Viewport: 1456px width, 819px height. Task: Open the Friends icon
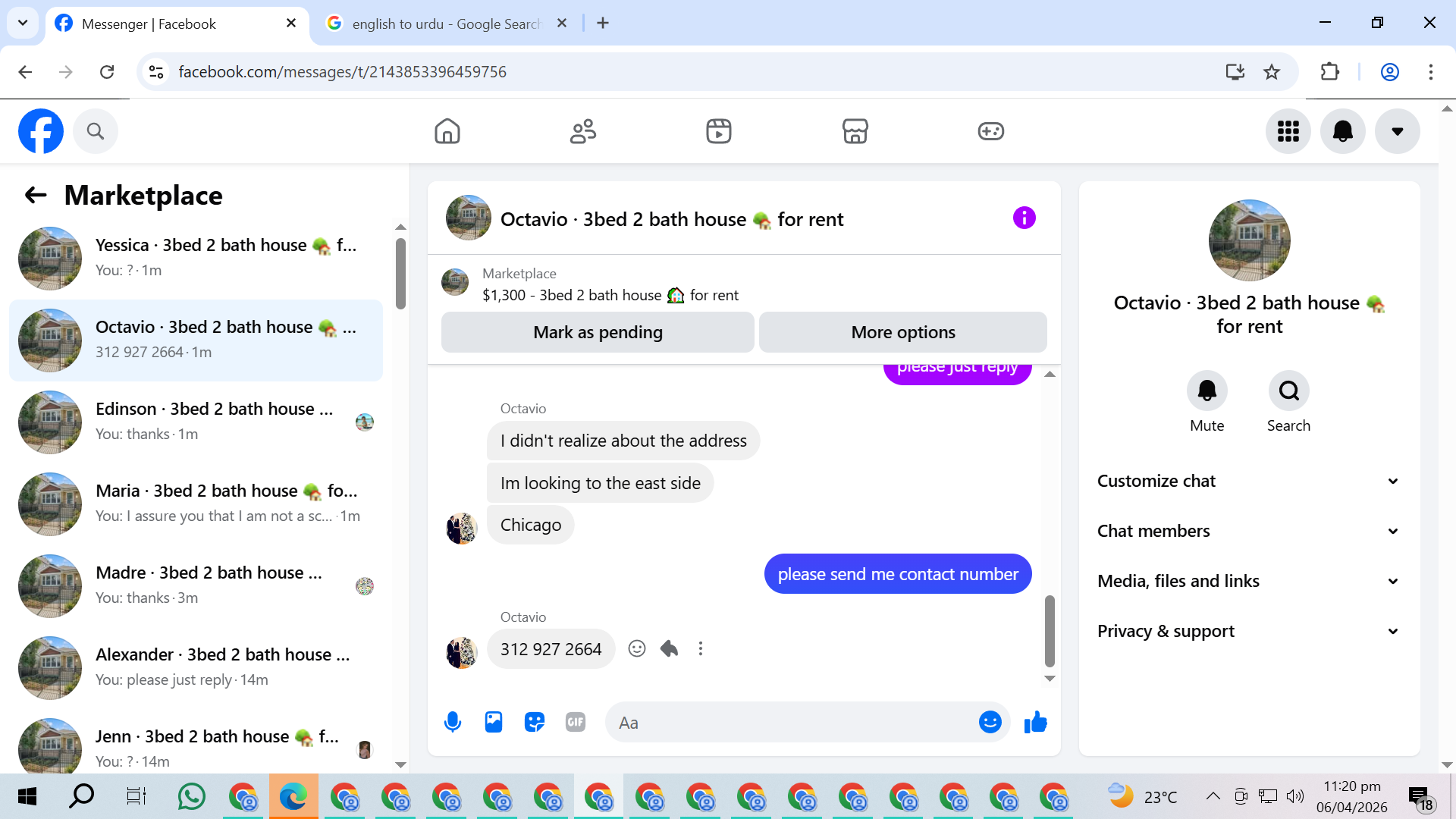point(583,131)
